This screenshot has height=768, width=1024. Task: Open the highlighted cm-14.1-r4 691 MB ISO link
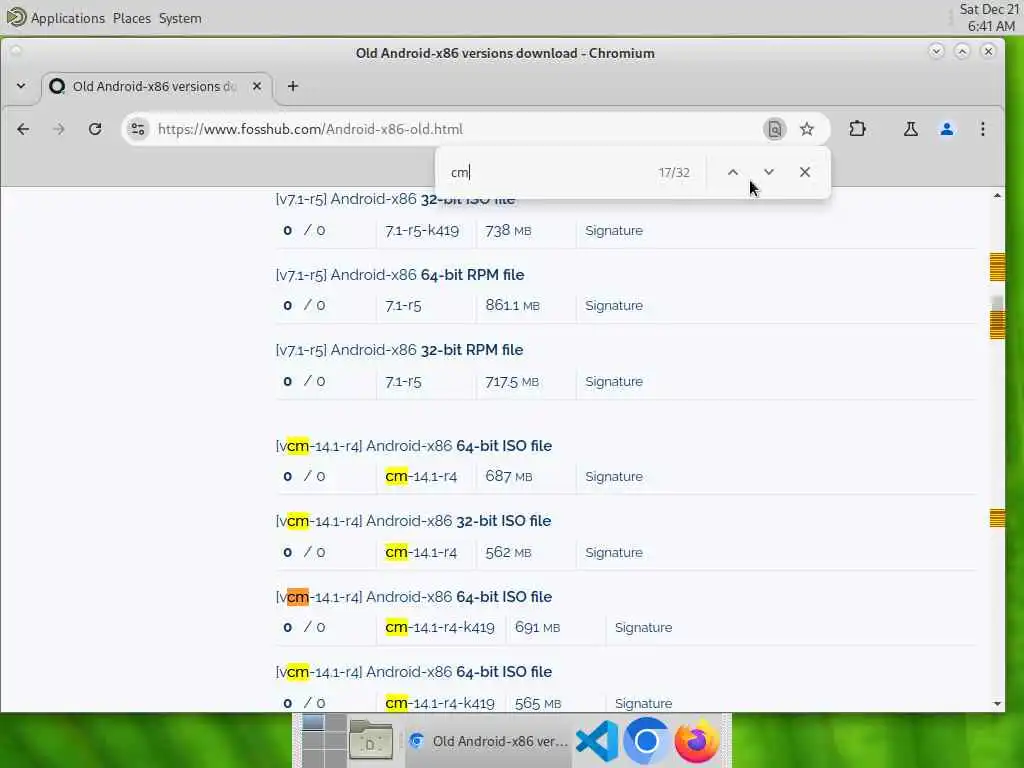(413, 597)
